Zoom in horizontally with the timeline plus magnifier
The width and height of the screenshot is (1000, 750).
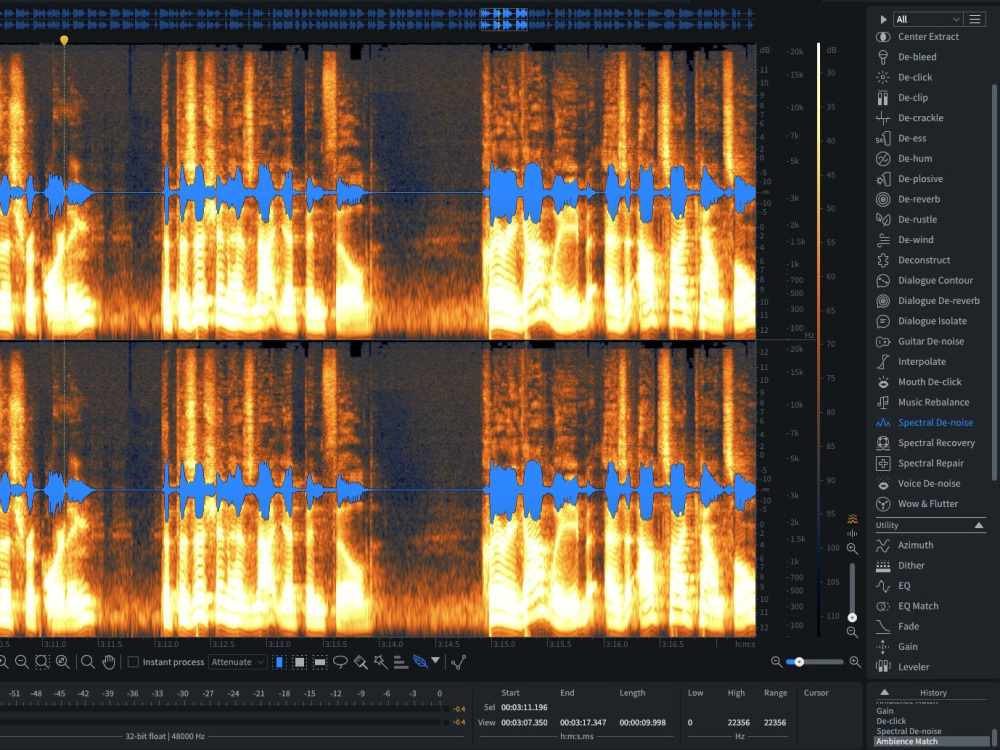tap(855, 662)
